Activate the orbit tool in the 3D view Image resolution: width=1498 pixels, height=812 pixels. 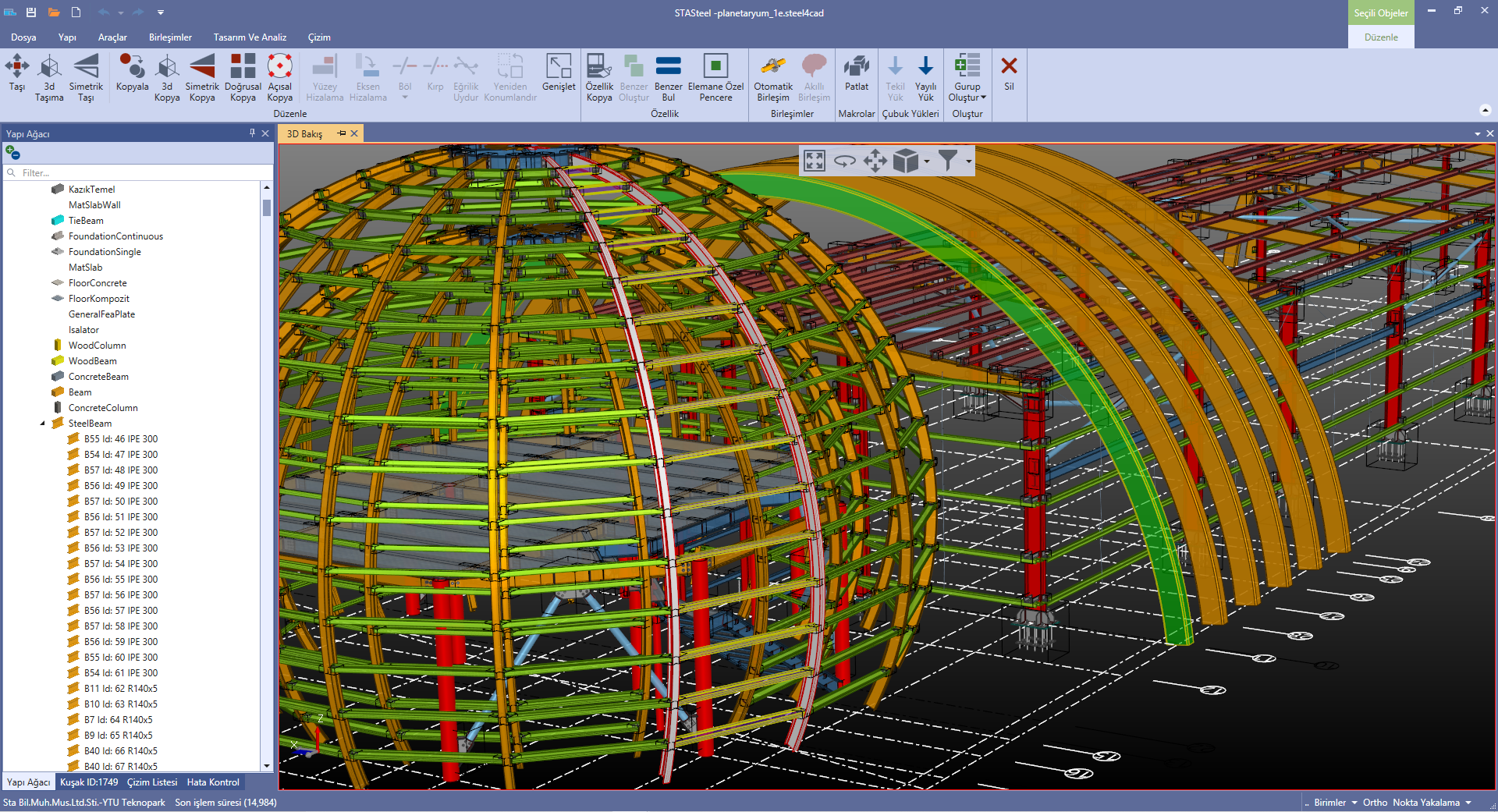coord(845,161)
